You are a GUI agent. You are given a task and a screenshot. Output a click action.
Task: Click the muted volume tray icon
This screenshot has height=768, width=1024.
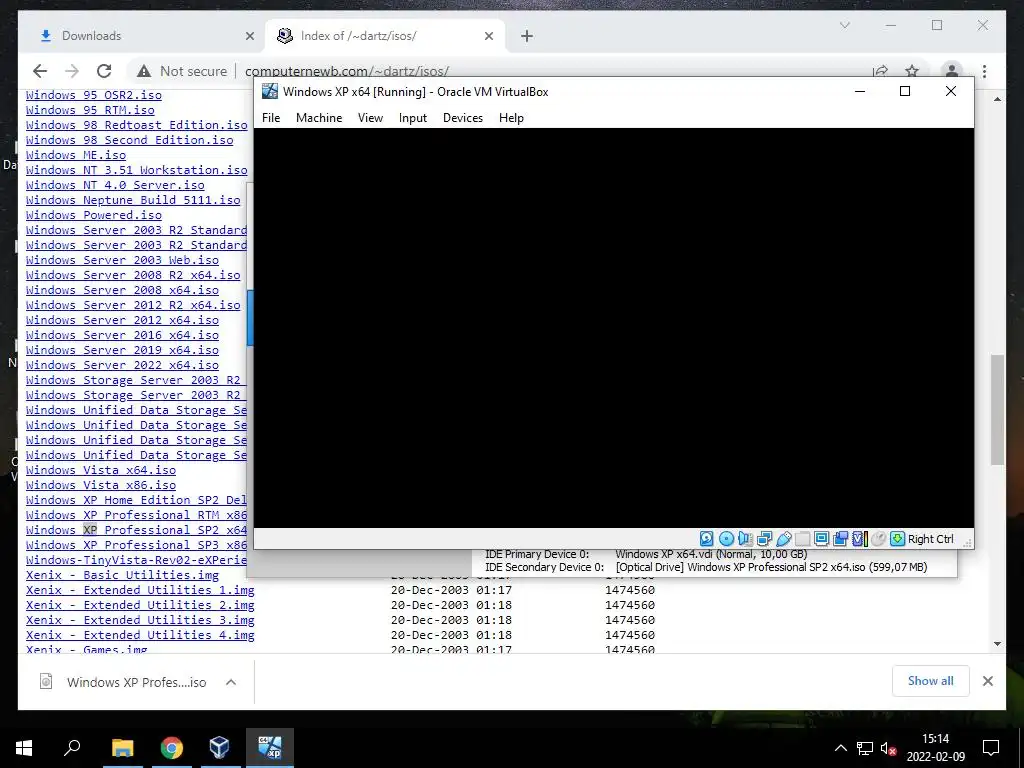[x=888, y=748]
